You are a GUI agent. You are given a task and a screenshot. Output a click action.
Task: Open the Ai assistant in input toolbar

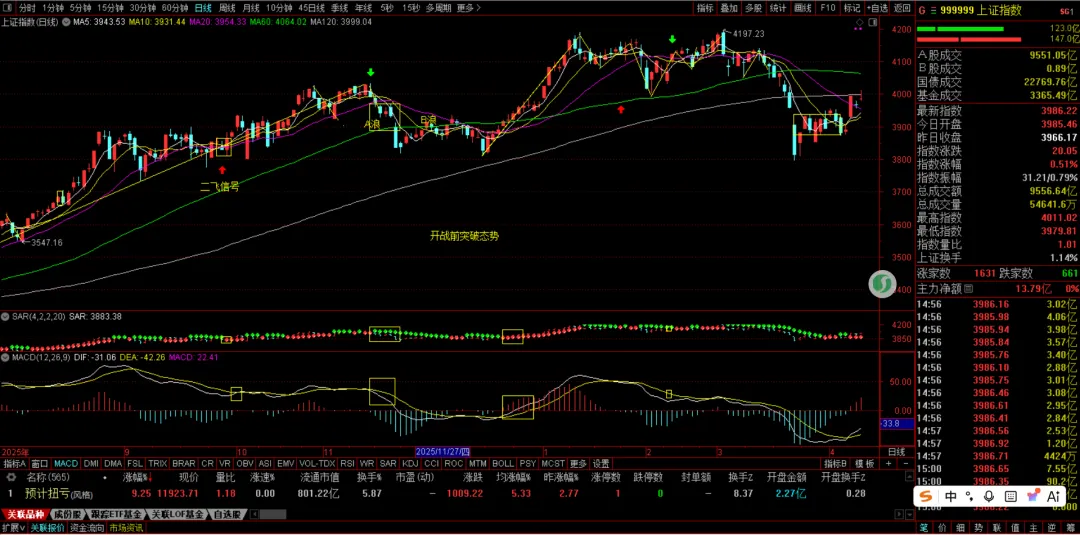[x=1053, y=496]
